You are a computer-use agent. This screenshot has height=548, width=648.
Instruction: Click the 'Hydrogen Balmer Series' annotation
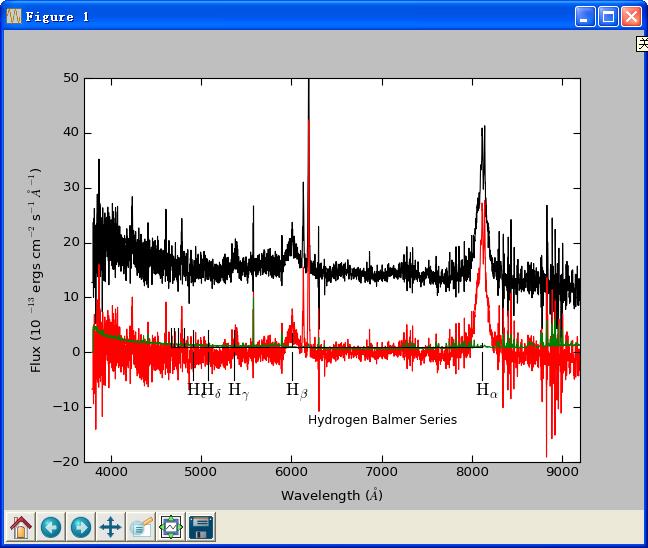[x=382, y=420]
